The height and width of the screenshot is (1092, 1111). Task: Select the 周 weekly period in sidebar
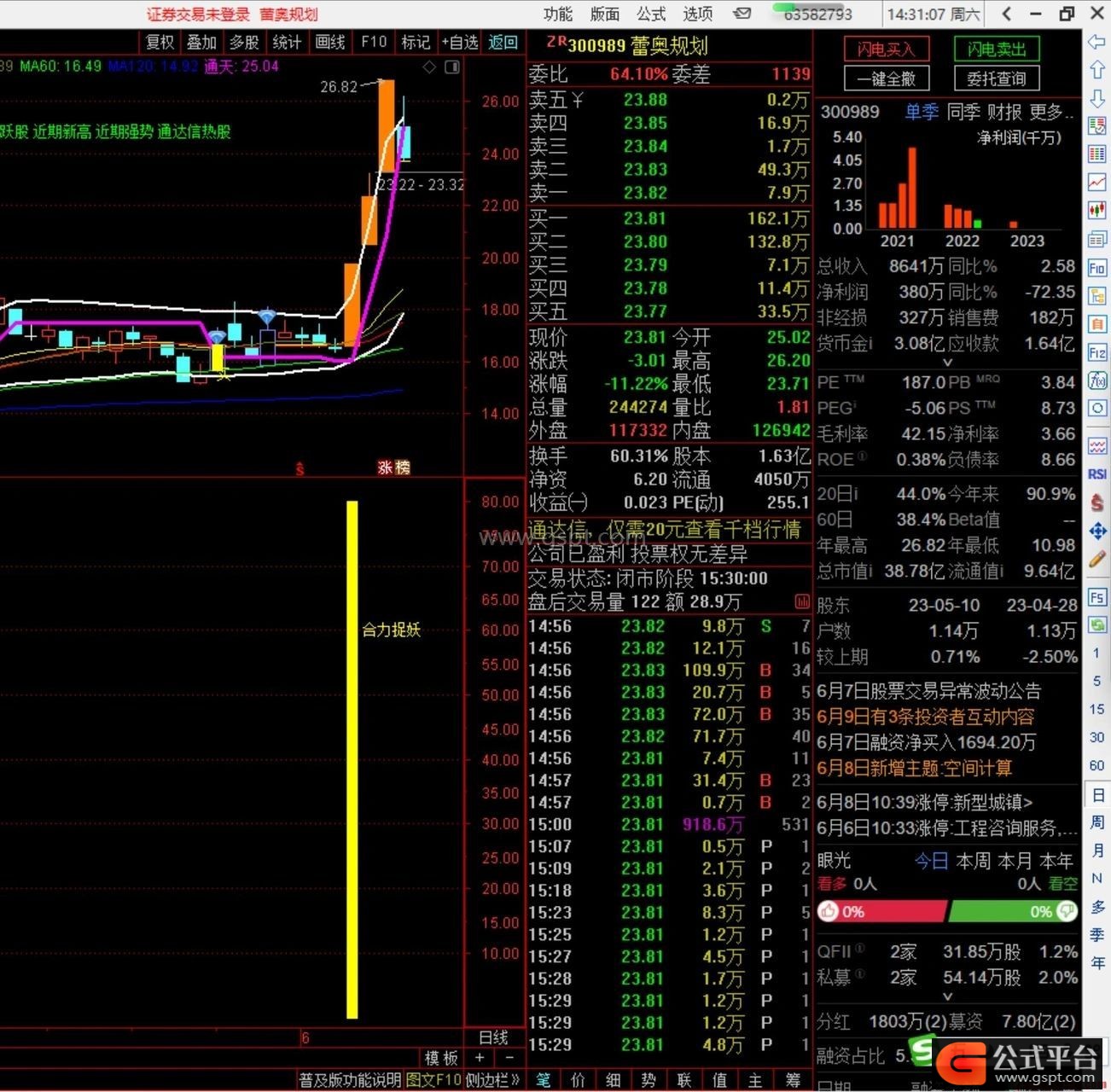[x=1097, y=822]
